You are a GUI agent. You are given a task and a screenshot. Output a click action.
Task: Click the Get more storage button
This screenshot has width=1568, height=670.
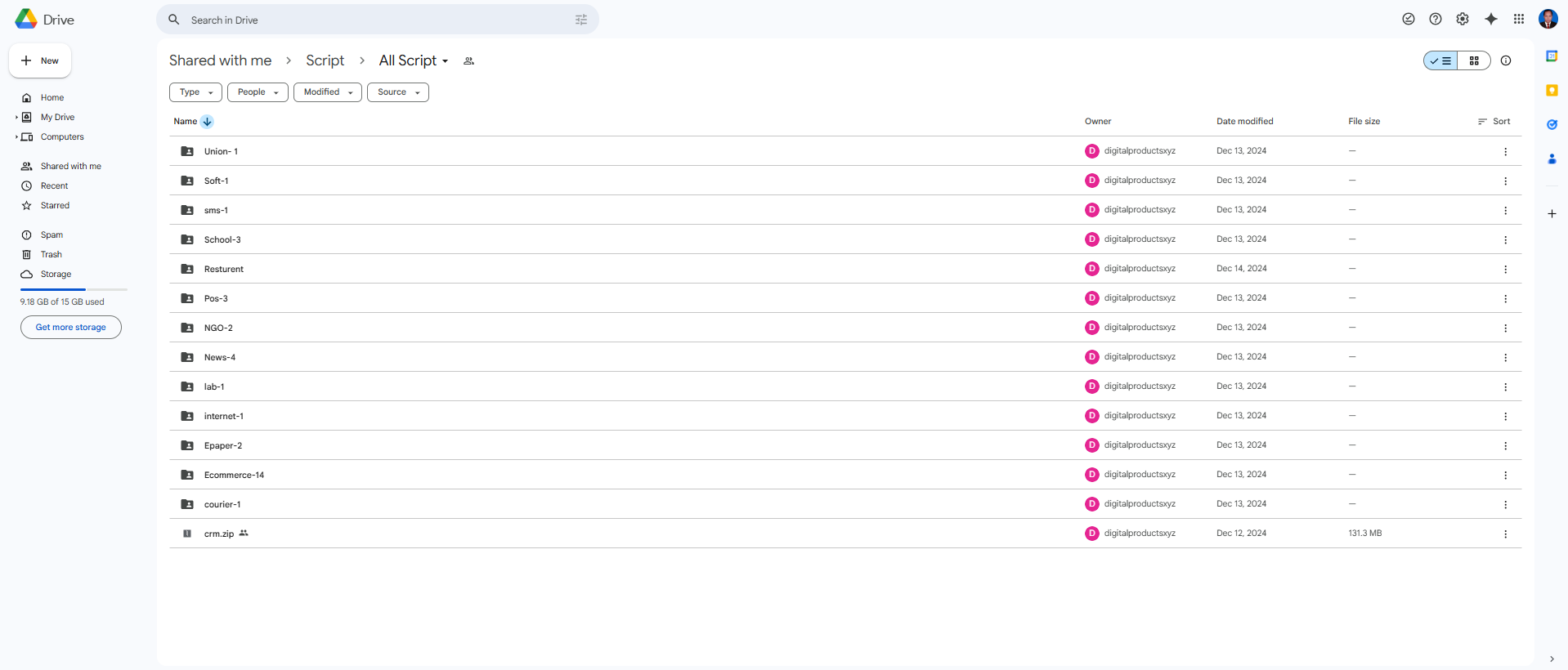pyautogui.click(x=70, y=327)
